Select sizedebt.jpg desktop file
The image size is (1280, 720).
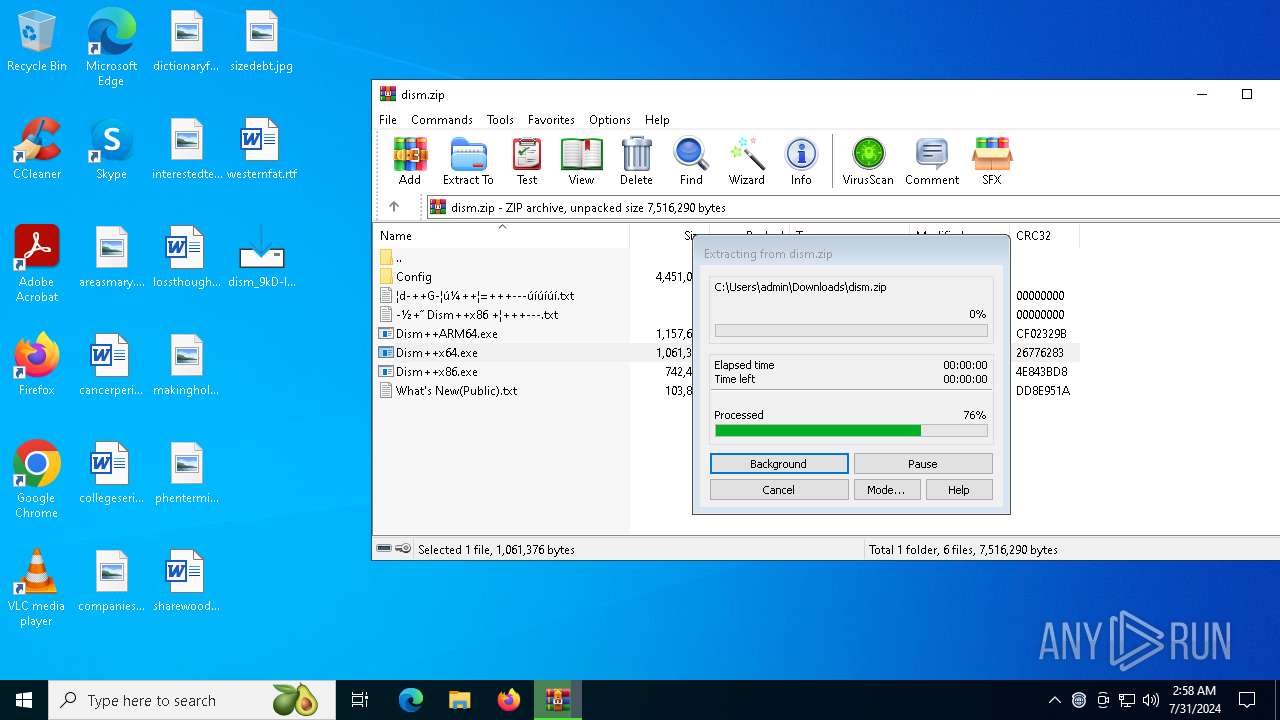pos(261,42)
